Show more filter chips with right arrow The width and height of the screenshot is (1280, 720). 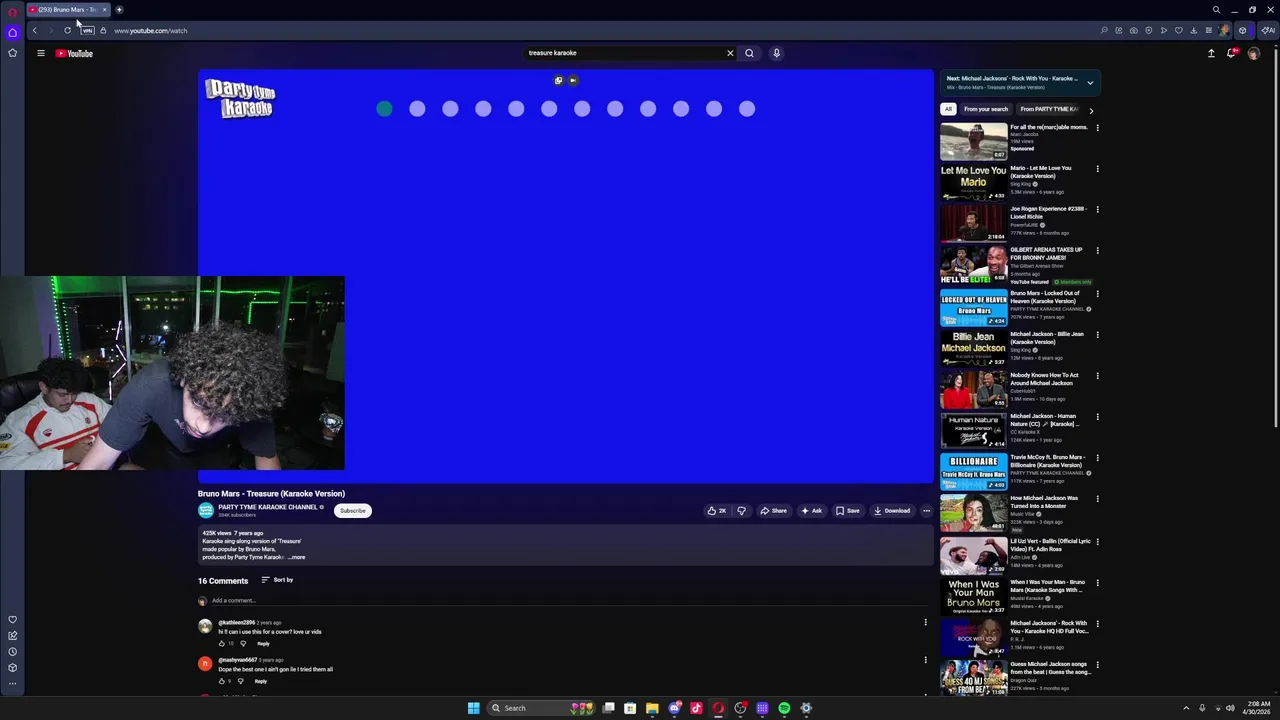pos(1091,110)
